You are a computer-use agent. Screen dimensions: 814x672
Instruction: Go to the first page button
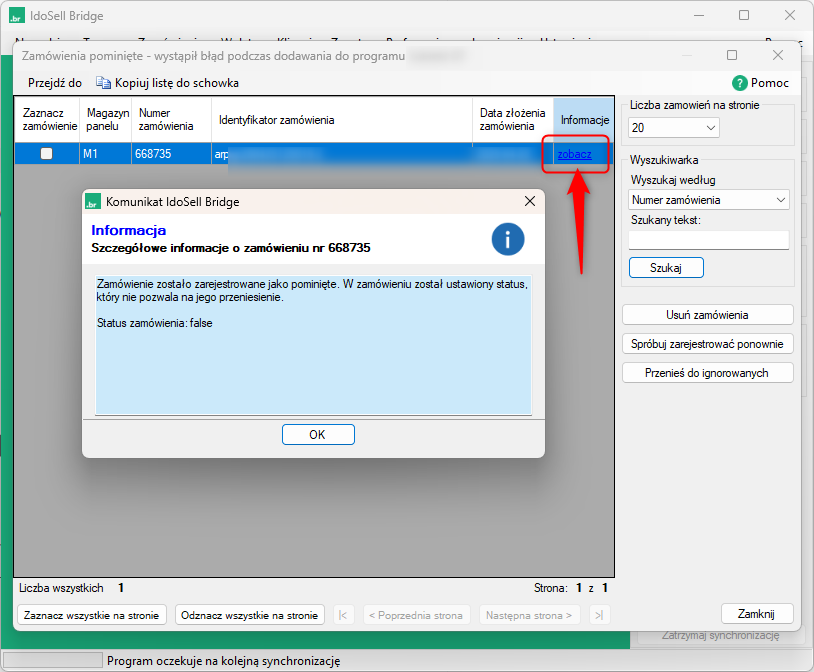343,615
